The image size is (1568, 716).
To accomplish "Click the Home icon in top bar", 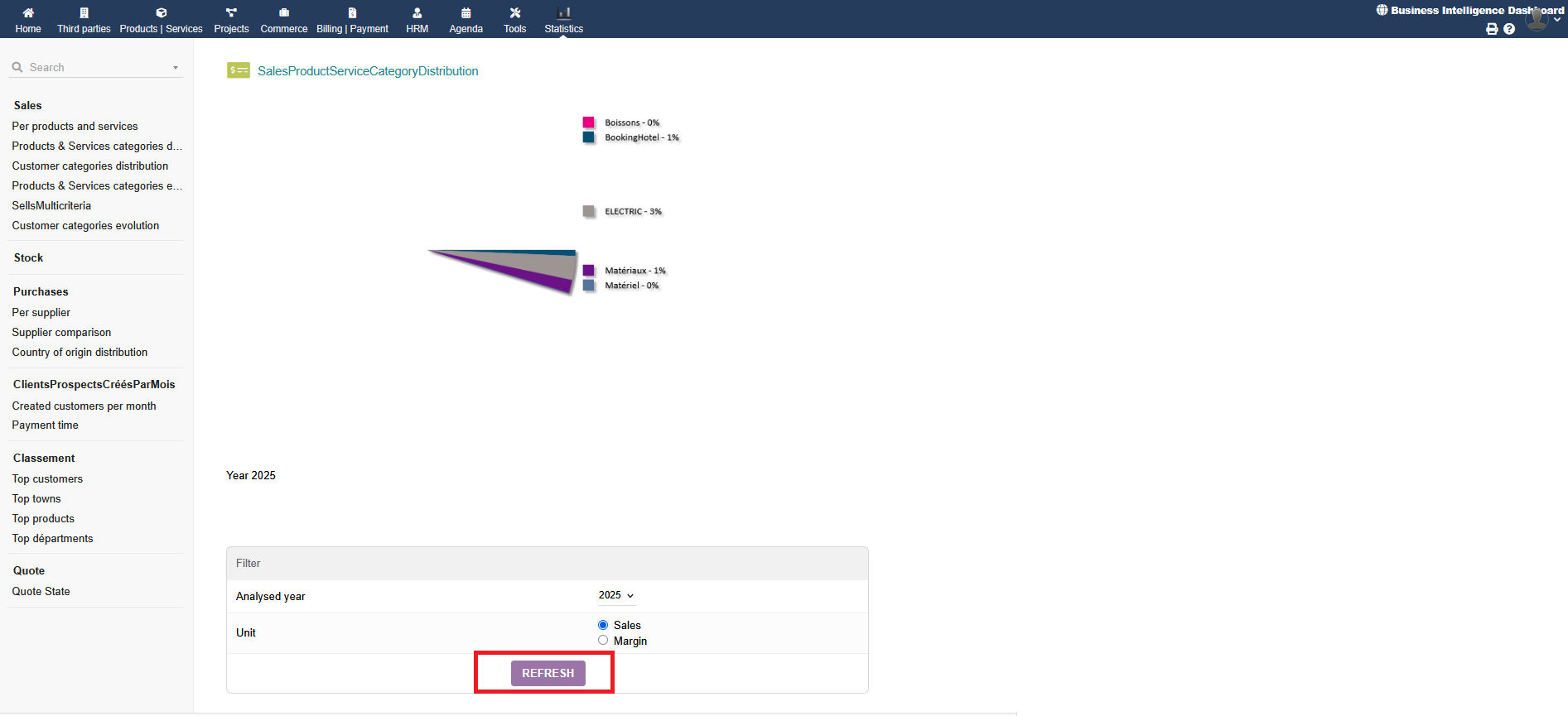I will [28, 13].
